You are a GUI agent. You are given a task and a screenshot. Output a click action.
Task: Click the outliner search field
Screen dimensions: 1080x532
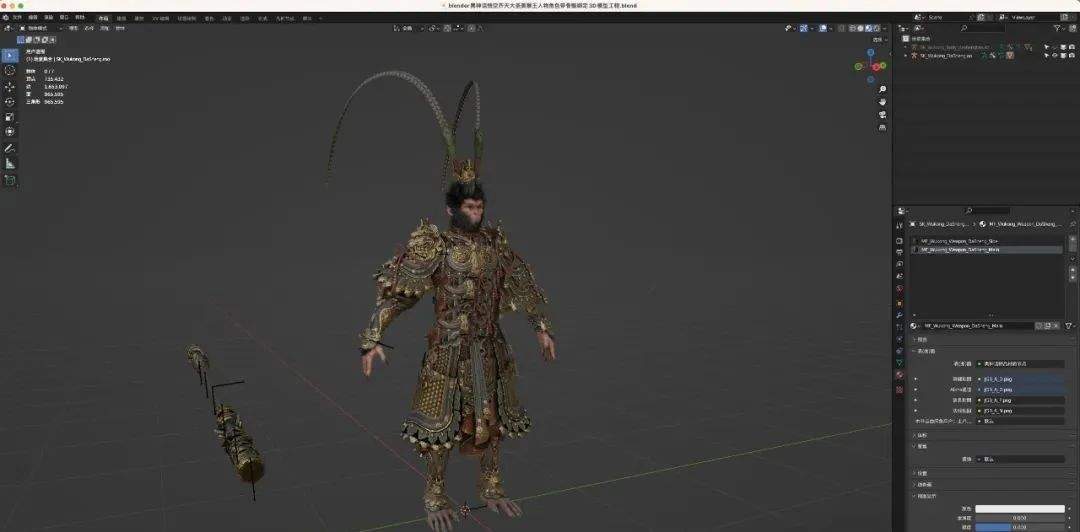click(984, 28)
